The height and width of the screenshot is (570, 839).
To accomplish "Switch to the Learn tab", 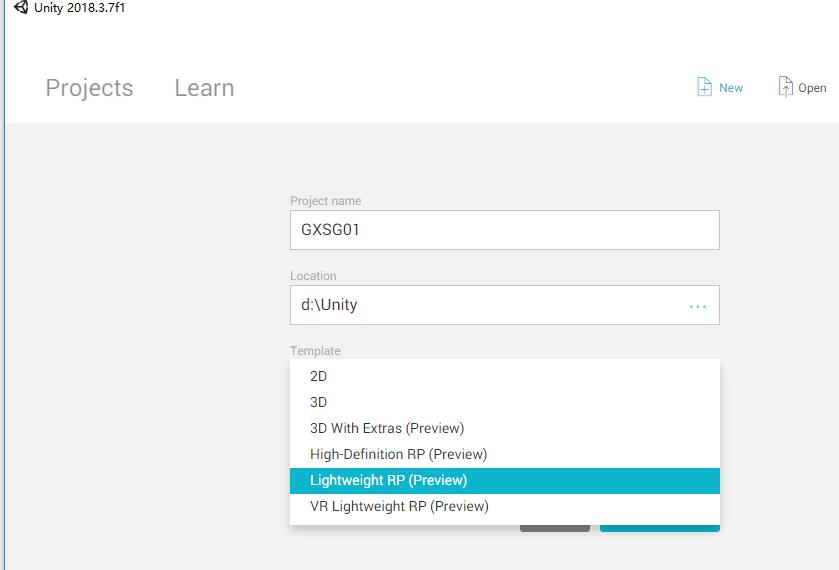I will pos(204,88).
